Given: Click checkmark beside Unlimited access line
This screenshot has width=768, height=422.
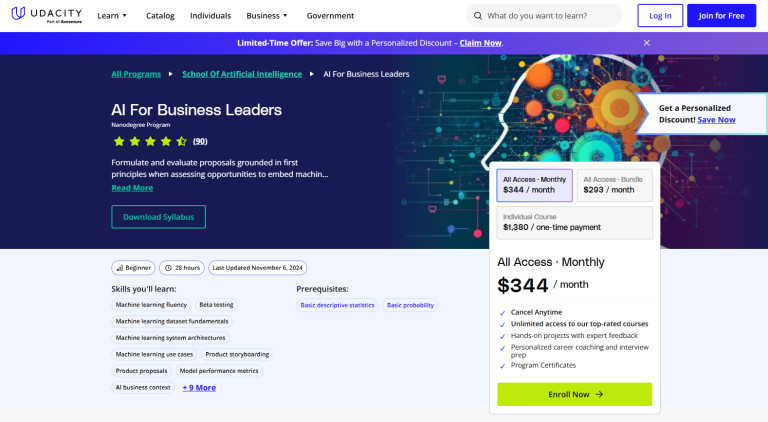Looking at the screenshot, I should click(x=502, y=325).
